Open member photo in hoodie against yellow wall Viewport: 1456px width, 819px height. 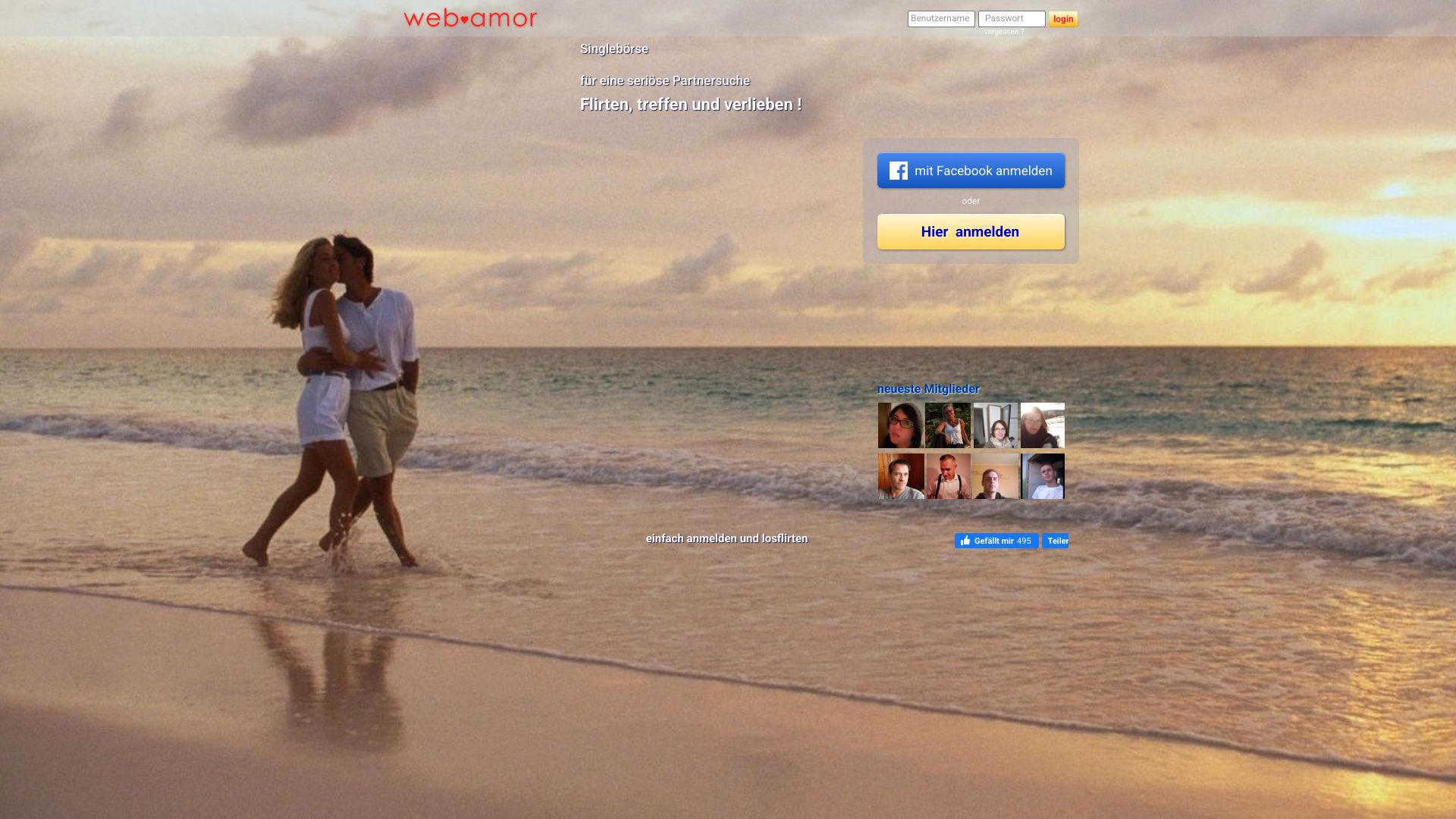pyautogui.click(x=995, y=476)
